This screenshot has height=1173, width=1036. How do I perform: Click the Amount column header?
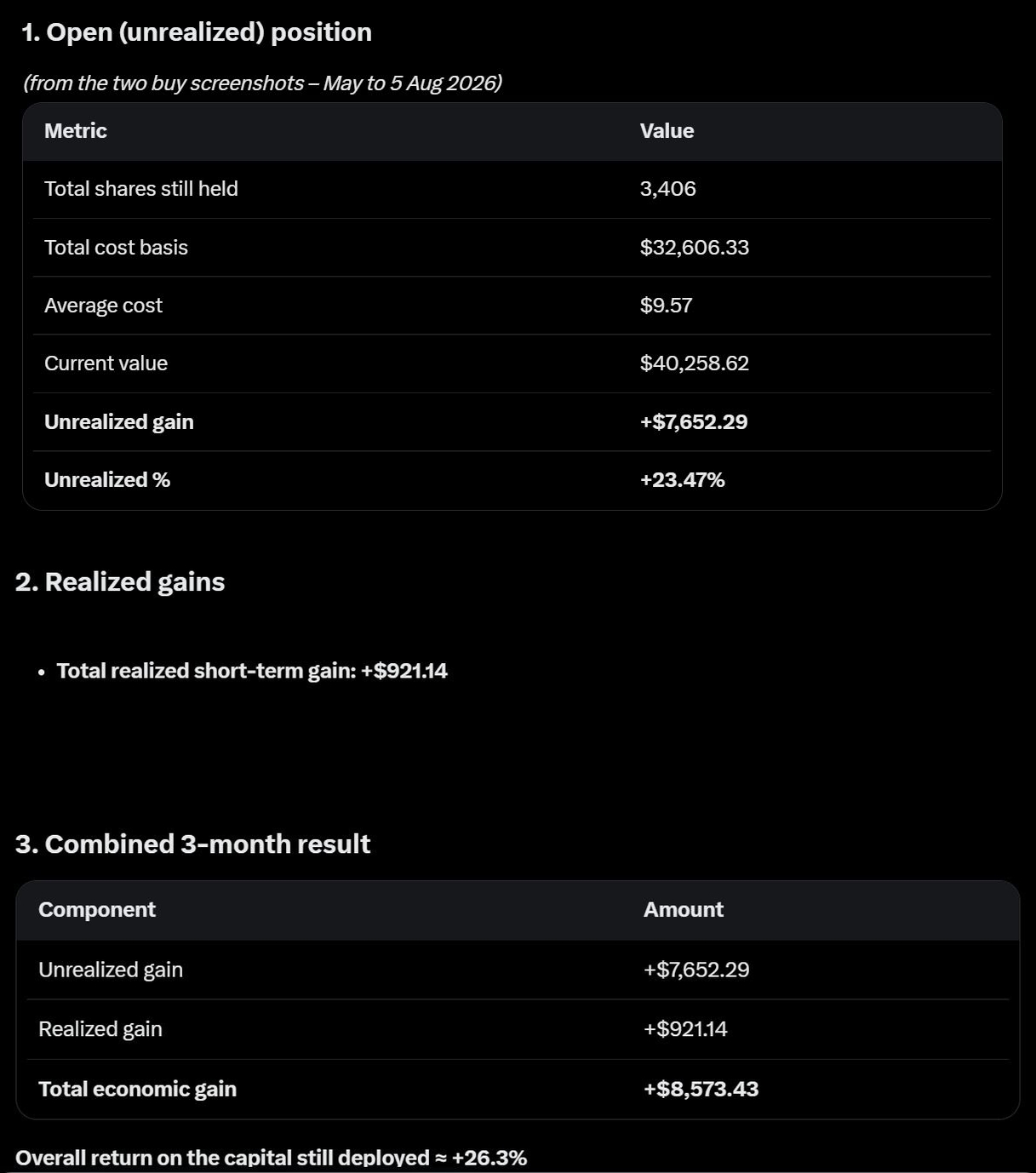[684, 910]
